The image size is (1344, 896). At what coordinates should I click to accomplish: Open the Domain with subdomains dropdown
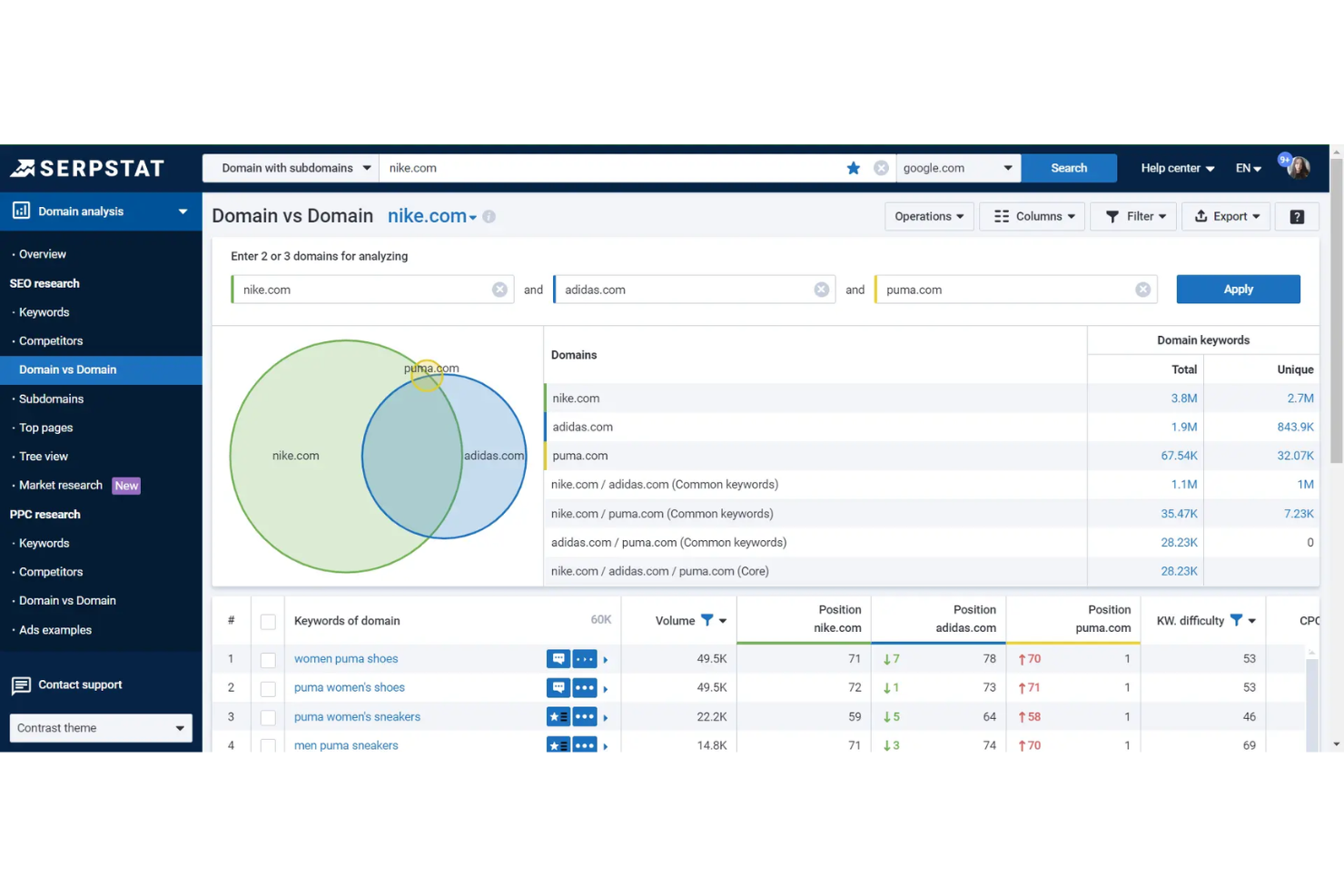pyautogui.click(x=289, y=167)
